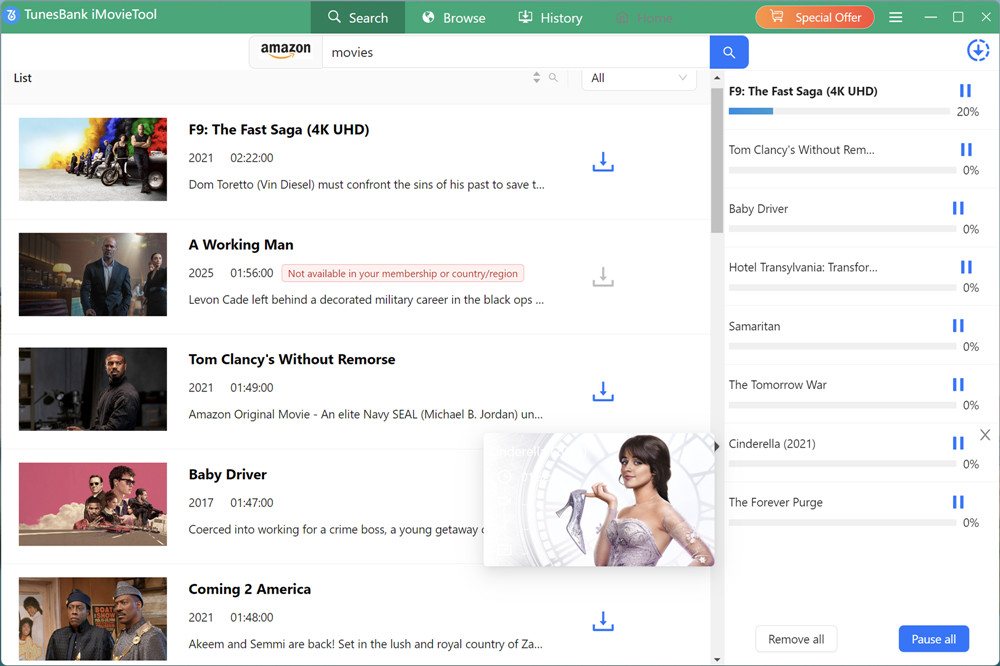Open the faded Home tab
The height and width of the screenshot is (666, 1000).
point(644,18)
